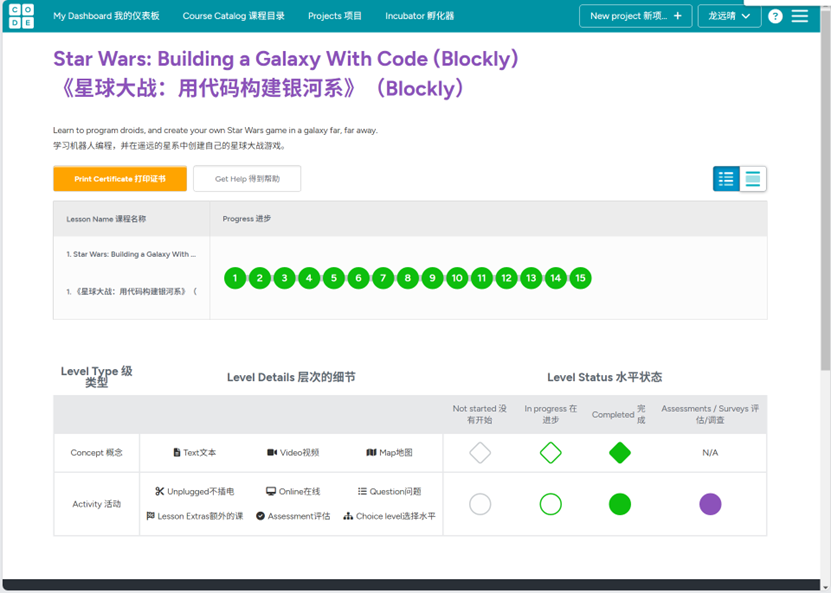This screenshot has height=593, width=831.
Task: Click the Text document icon in legend
Action: coord(177,453)
